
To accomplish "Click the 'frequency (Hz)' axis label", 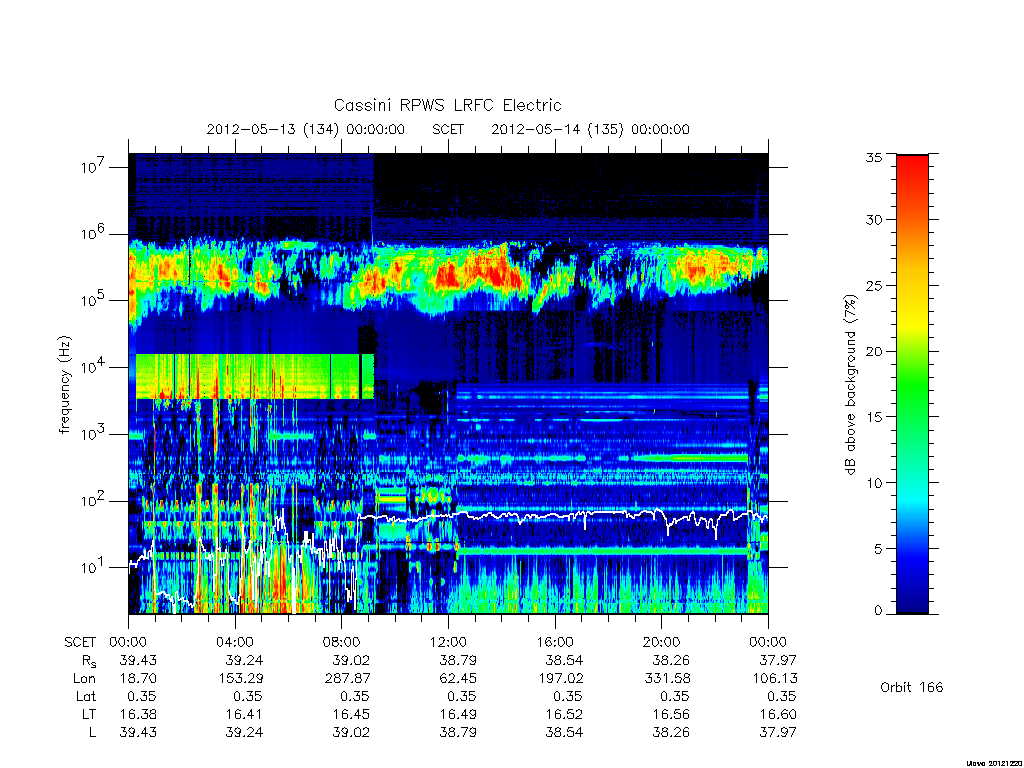I will click(x=64, y=385).
